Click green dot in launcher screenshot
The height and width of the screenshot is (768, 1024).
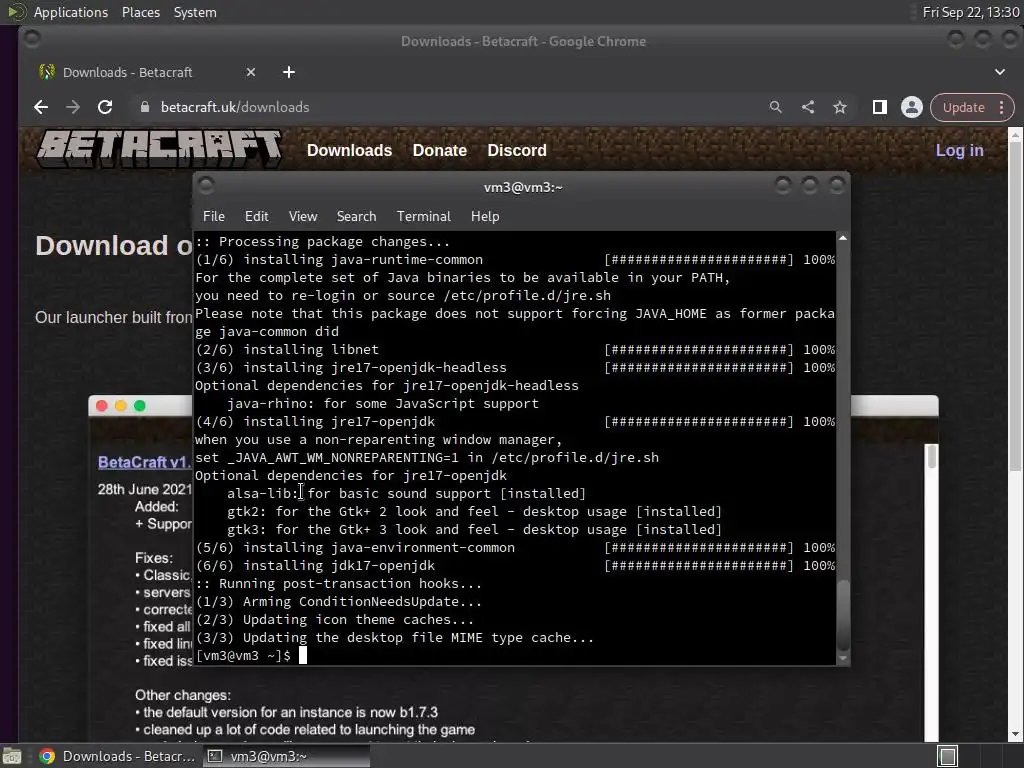coord(140,406)
